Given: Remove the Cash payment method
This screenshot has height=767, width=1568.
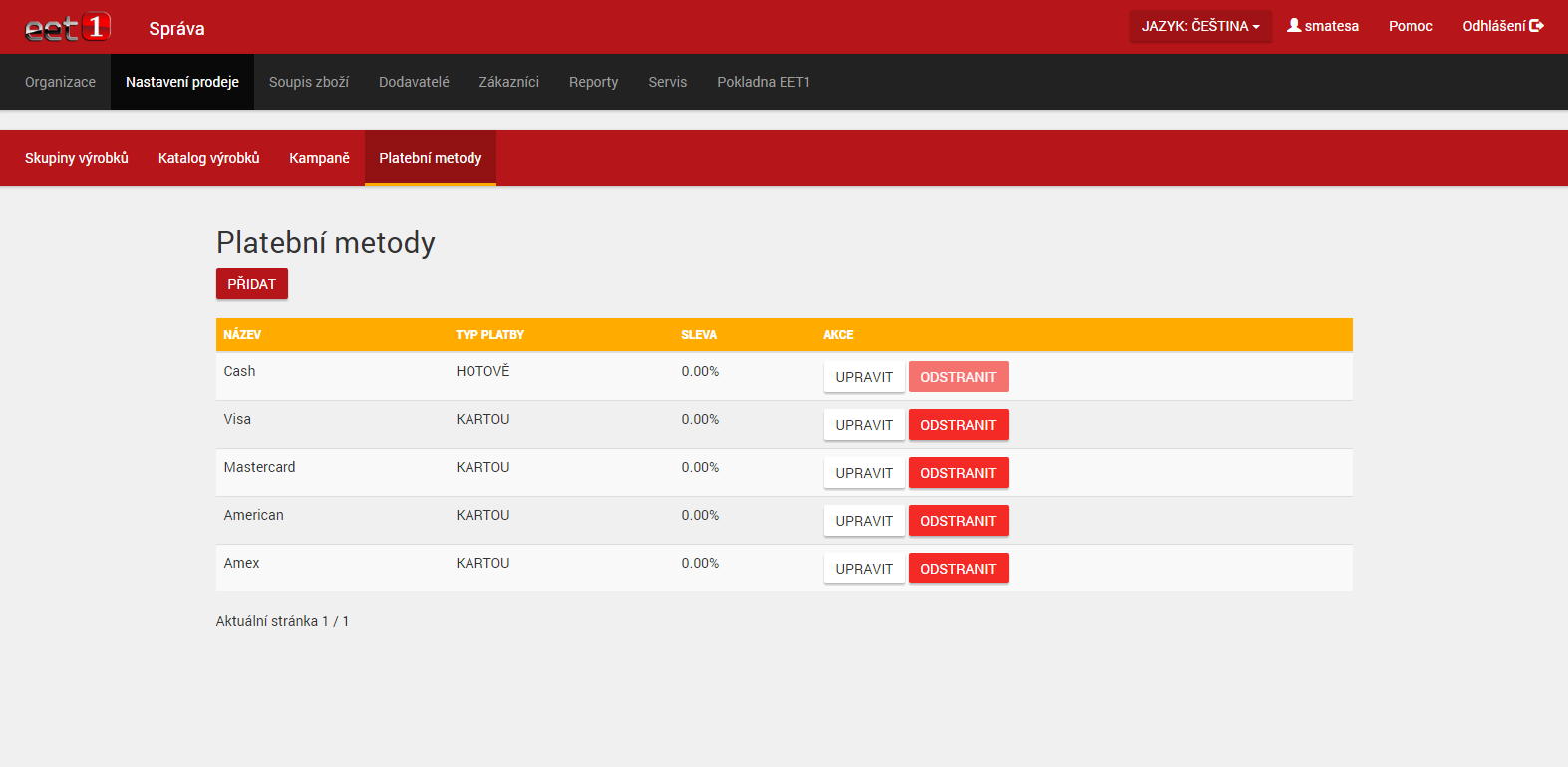Looking at the screenshot, I should coord(959,377).
